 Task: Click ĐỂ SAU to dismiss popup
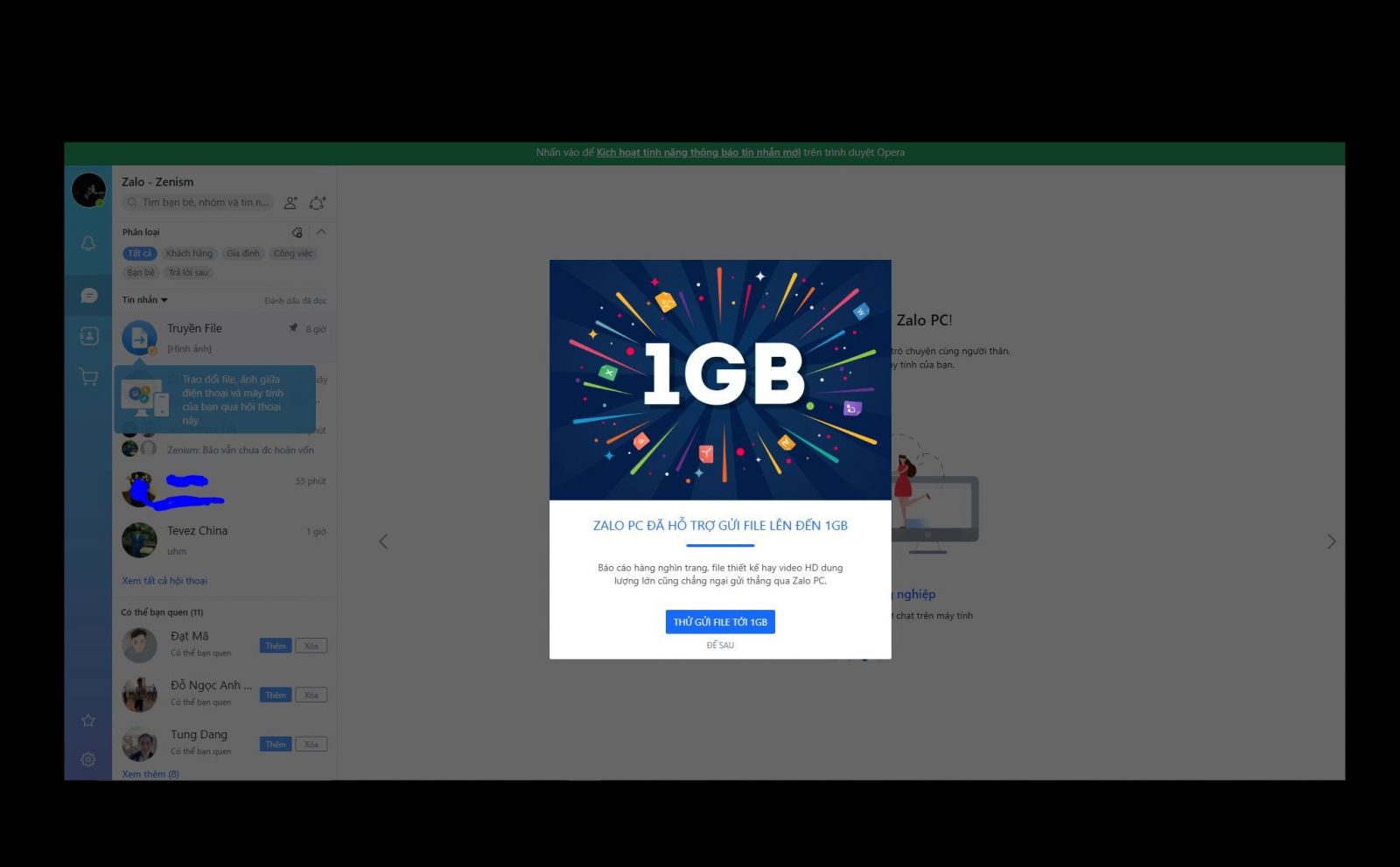tap(720, 646)
